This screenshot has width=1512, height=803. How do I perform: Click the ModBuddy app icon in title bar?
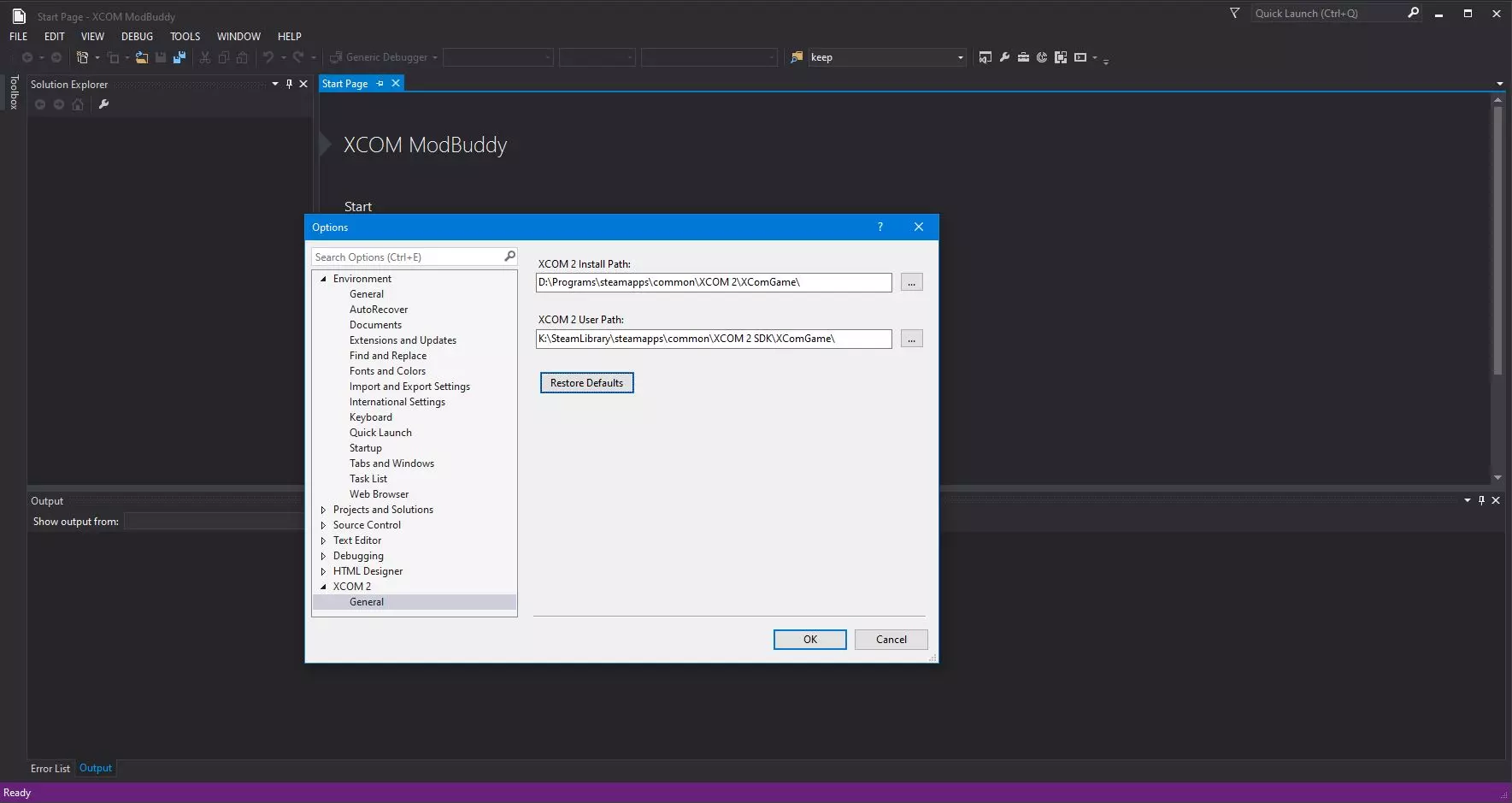[x=19, y=16]
